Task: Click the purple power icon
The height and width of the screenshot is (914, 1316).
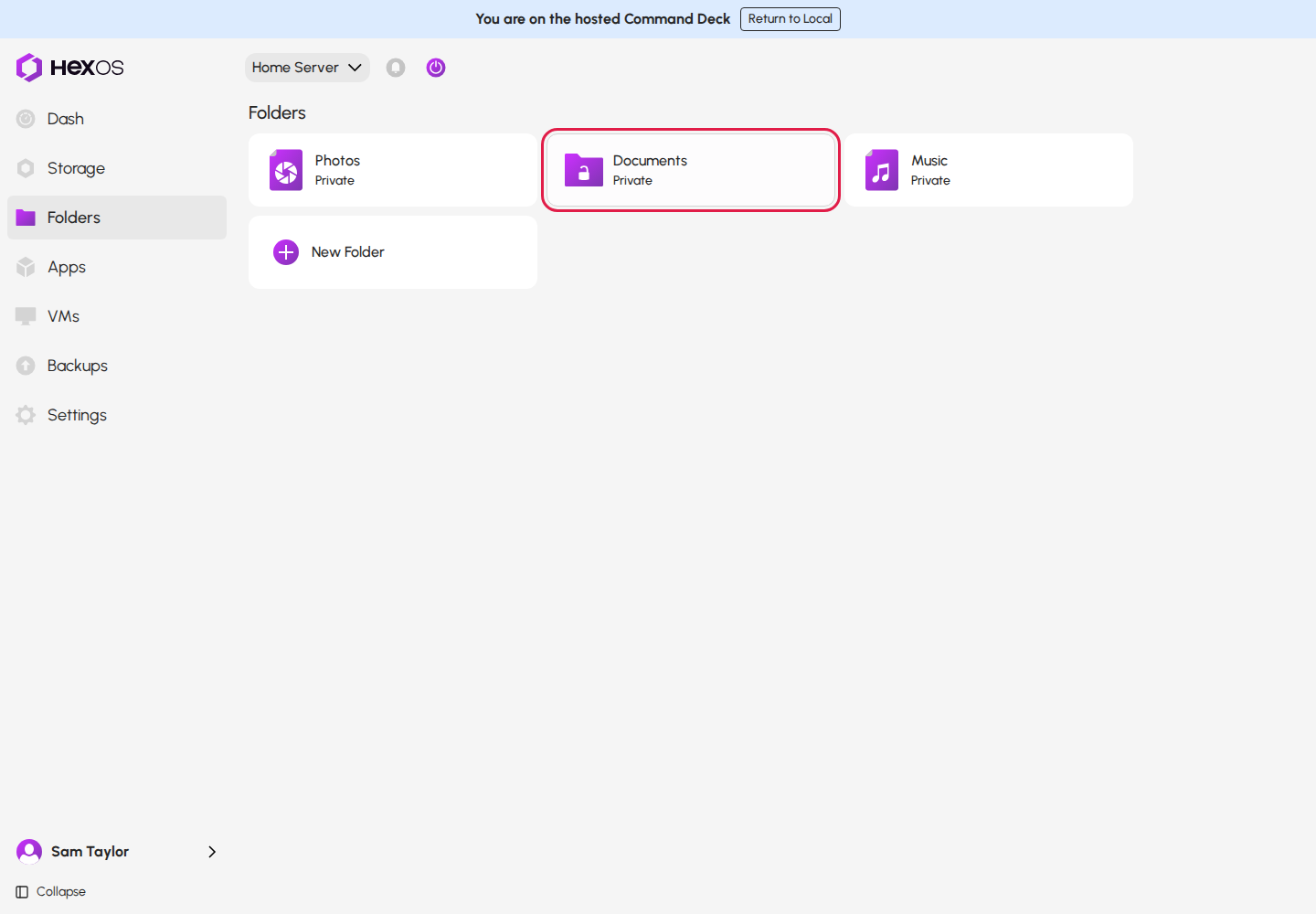Action: coord(436,68)
